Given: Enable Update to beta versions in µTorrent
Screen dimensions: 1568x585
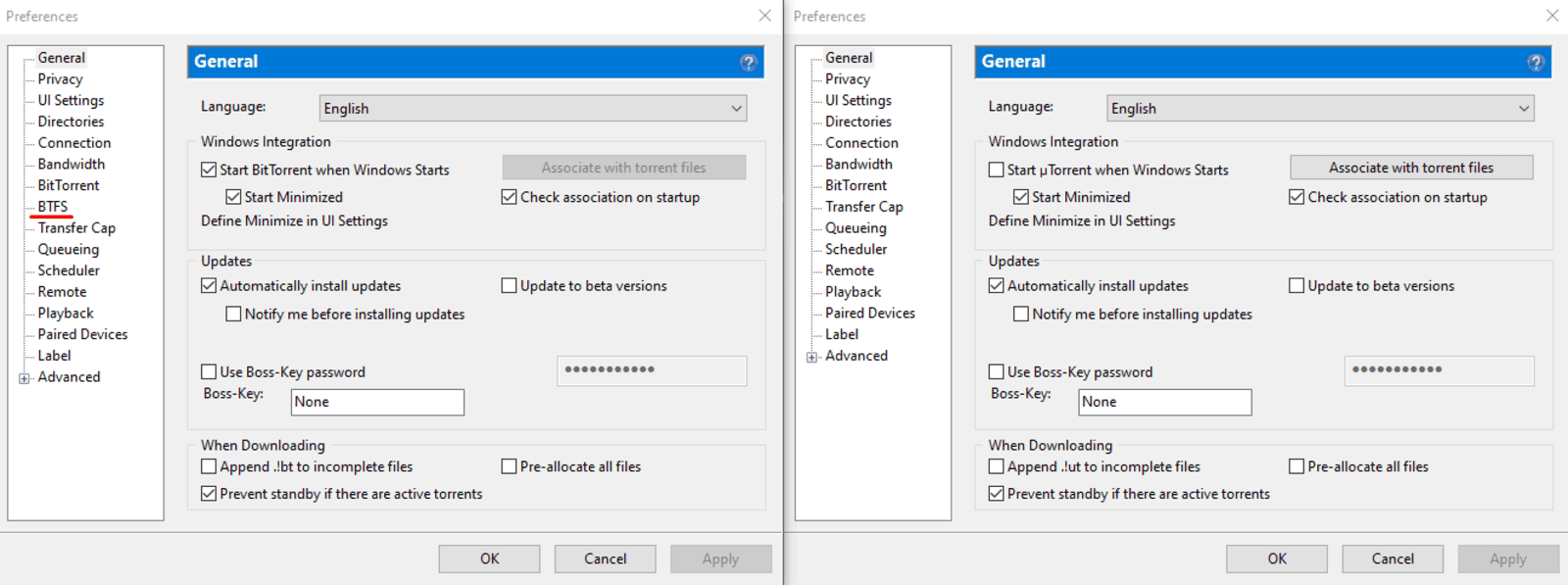Looking at the screenshot, I should (1297, 286).
